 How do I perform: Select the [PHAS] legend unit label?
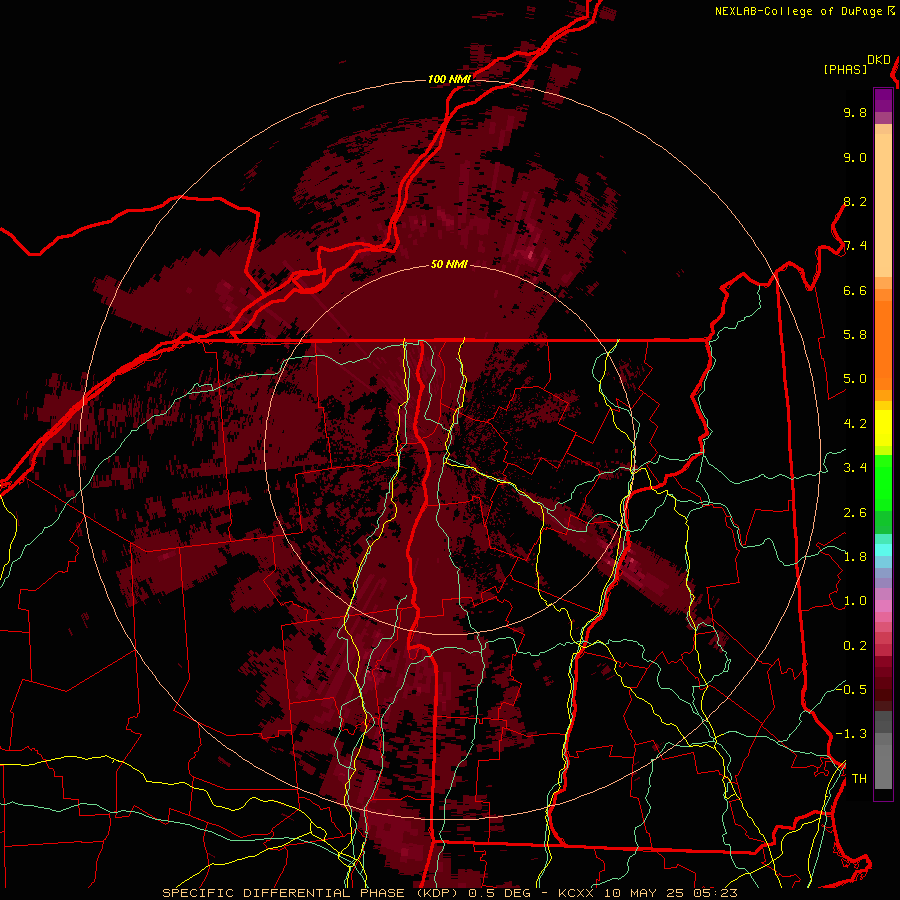pyautogui.click(x=845, y=69)
